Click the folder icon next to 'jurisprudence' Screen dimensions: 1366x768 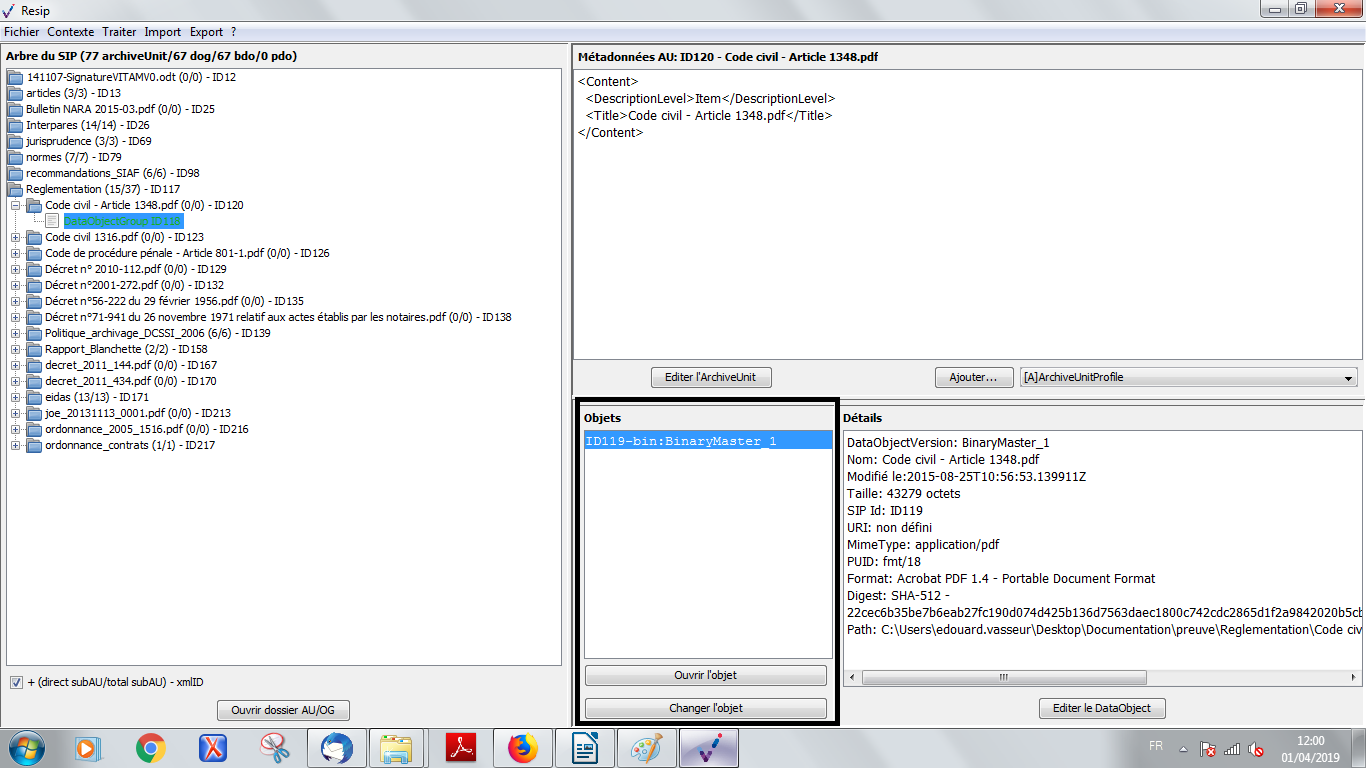15,141
